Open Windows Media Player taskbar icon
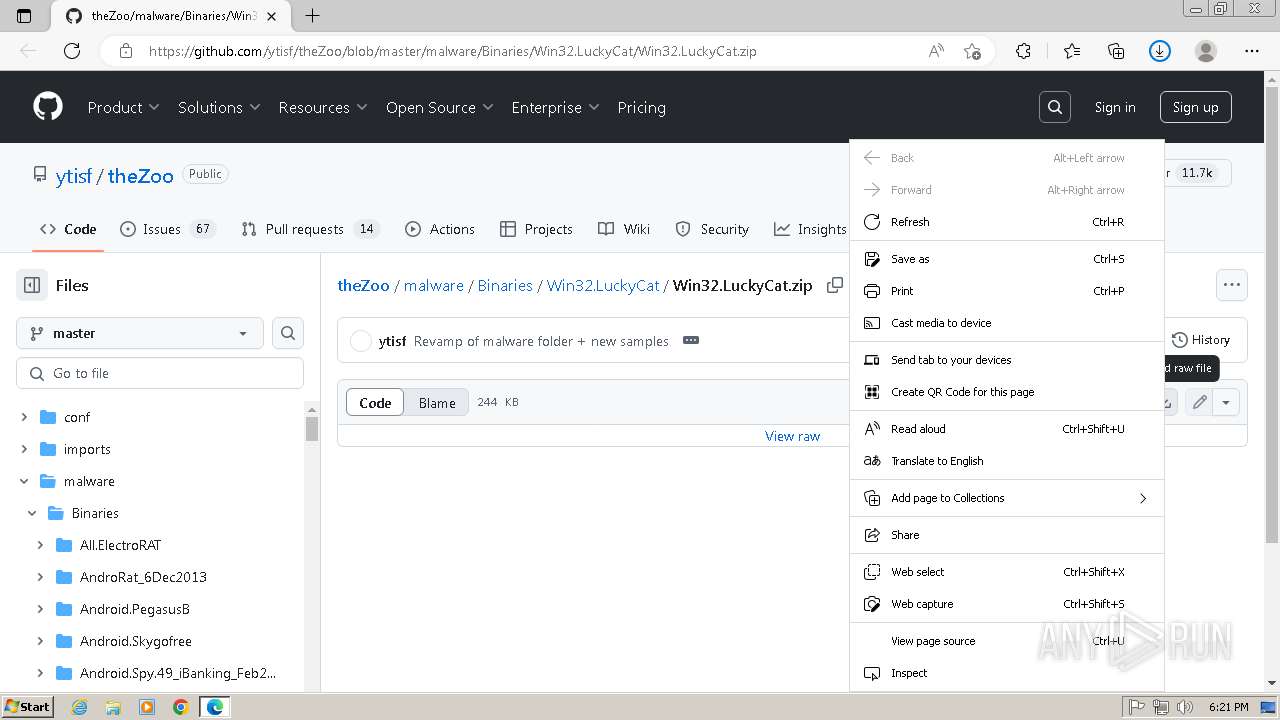Viewport: 1280px width, 720px height. 147,707
